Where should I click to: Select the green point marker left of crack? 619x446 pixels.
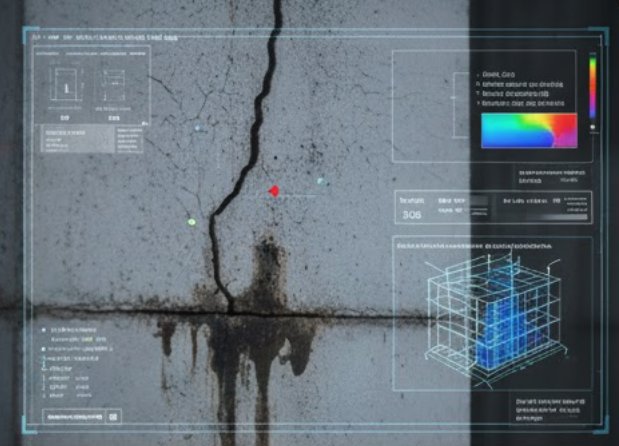point(191,221)
